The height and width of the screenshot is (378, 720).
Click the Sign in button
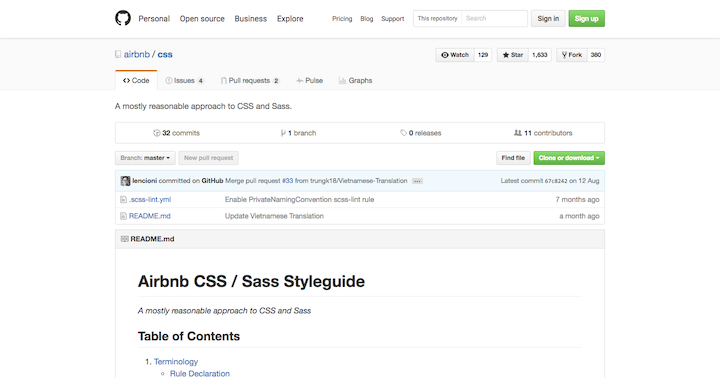[x=548, y=18]
